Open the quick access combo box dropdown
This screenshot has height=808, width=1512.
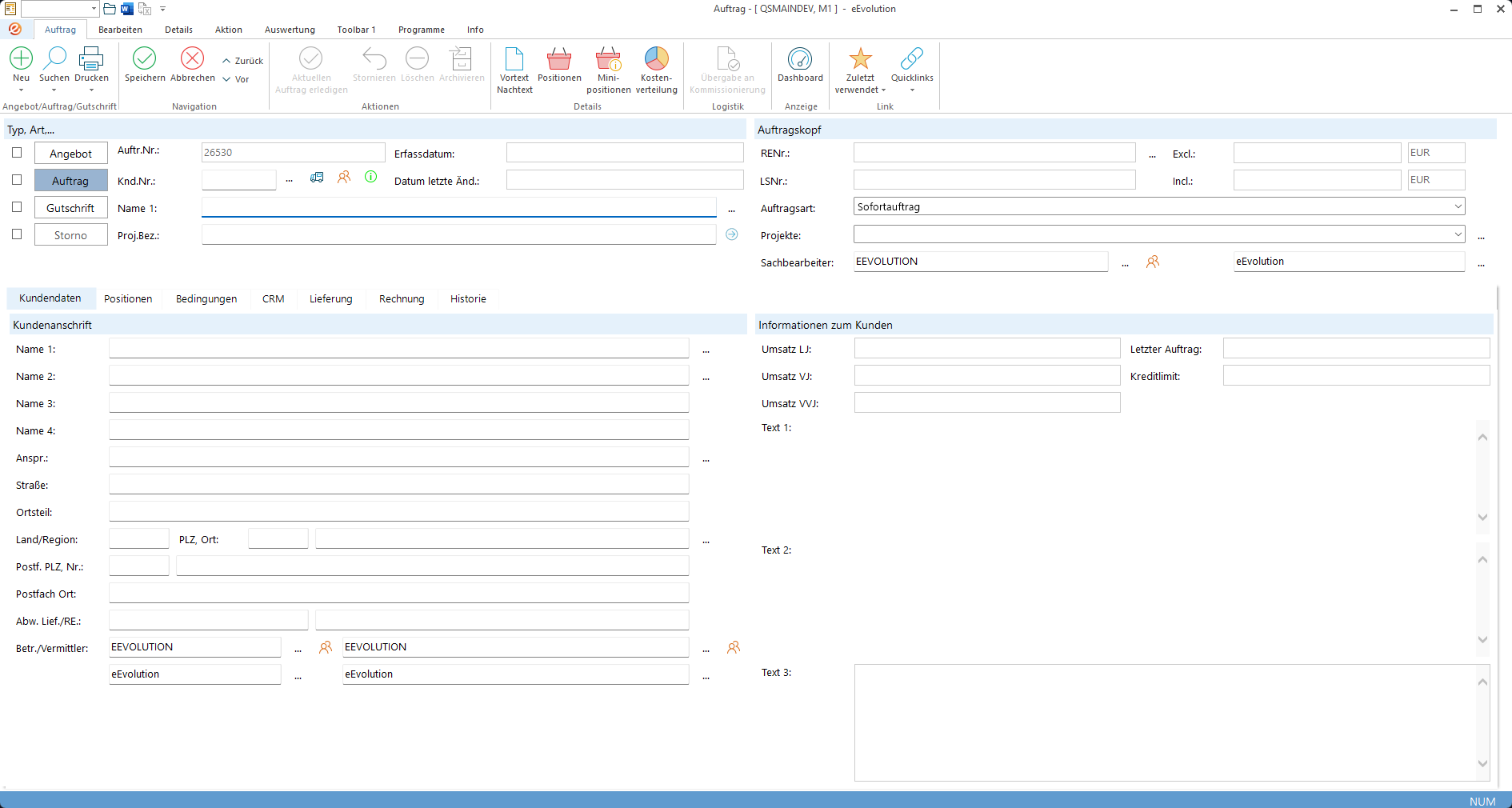(x=94, y=9)
